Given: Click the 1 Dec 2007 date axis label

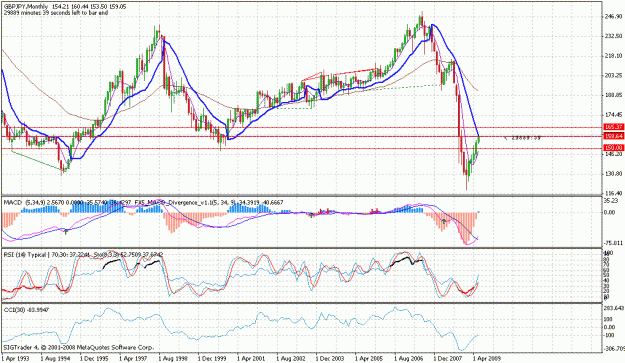Looking at the screenshot, I should click(x=448, y=359).
